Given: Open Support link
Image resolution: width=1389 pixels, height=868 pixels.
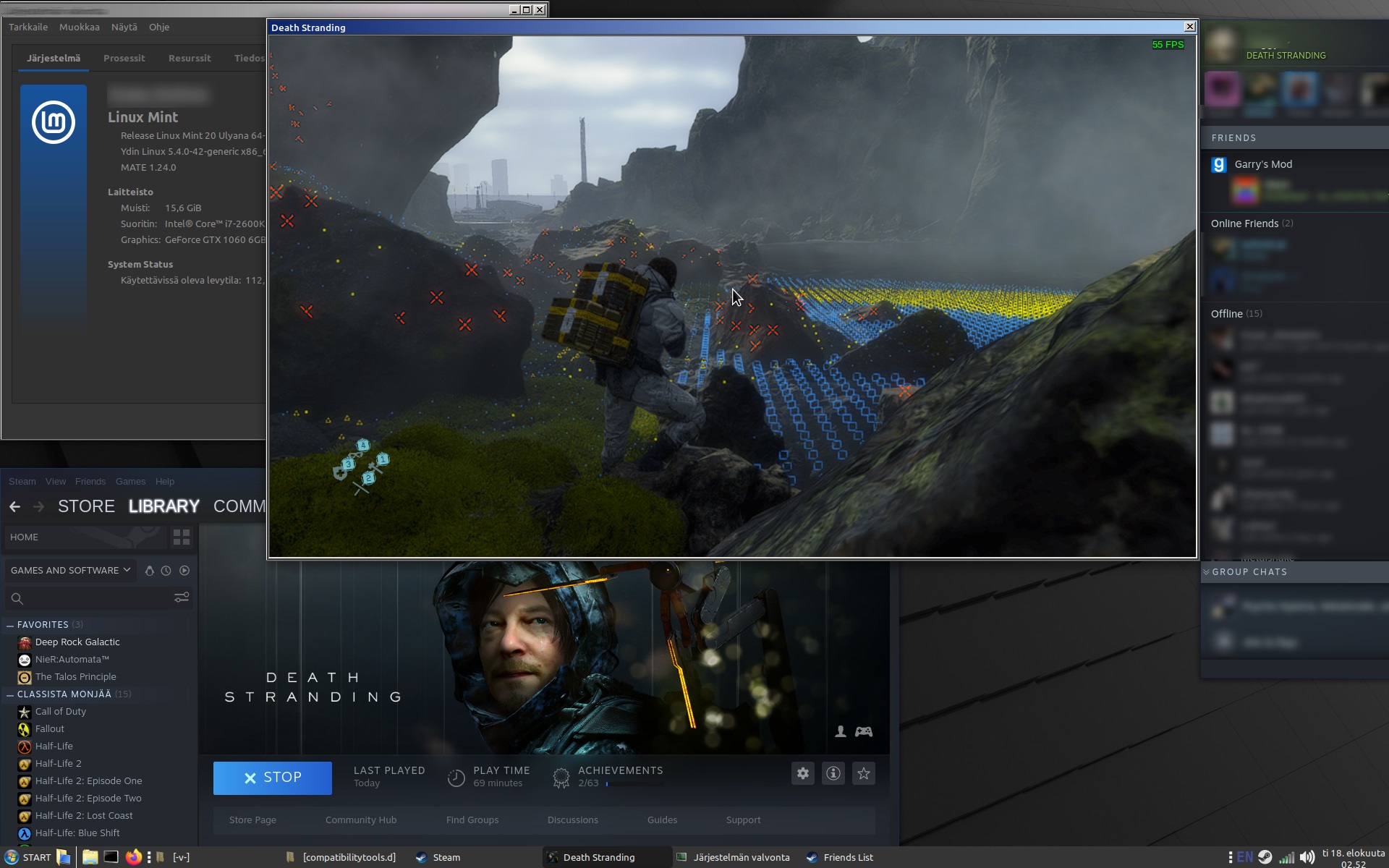Looking at the screenshot, I should 744,820.
